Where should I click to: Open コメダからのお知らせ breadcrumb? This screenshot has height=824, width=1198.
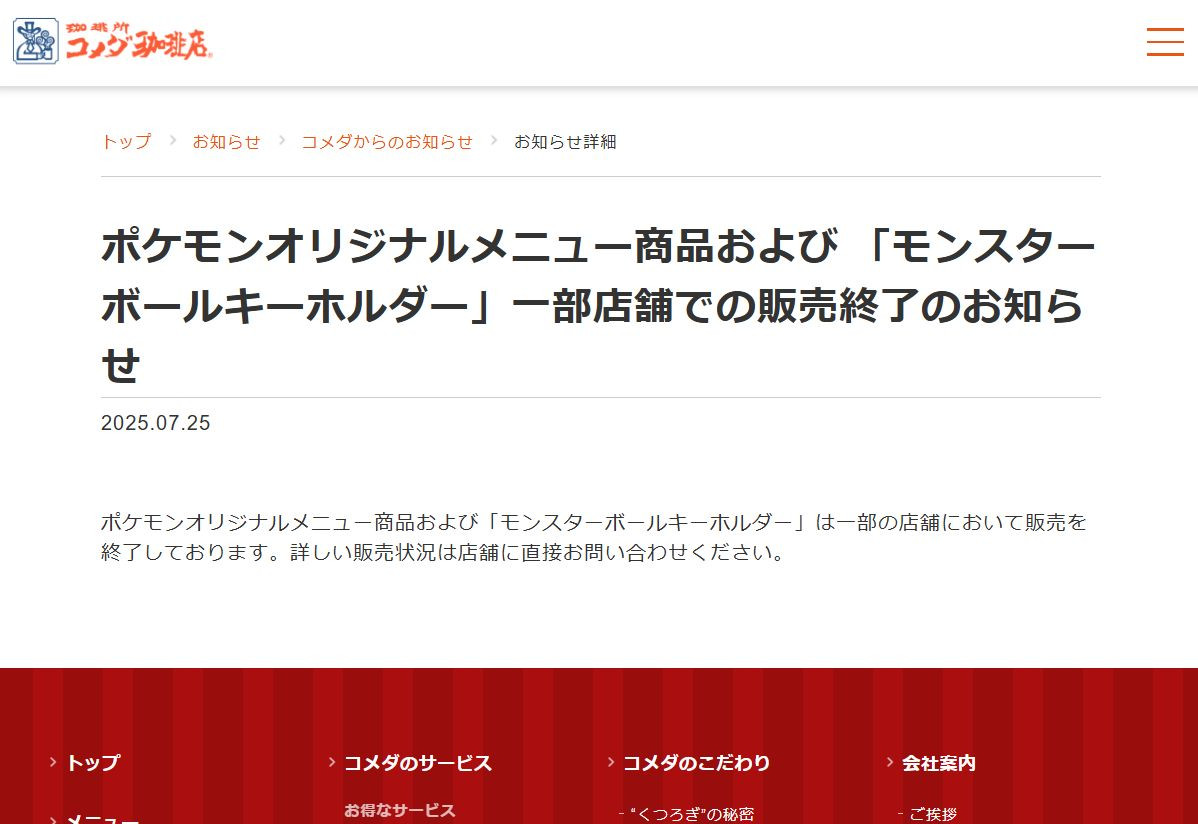(x=387, y=141)
